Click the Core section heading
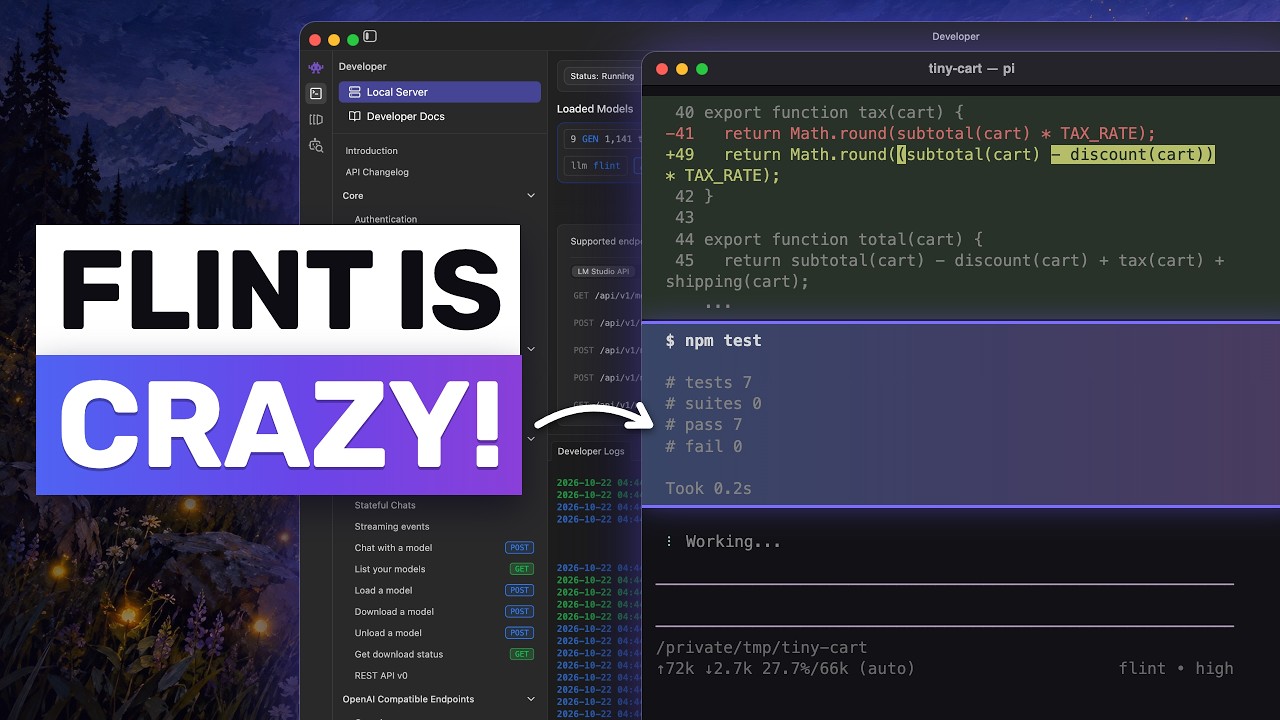The height and width of the screenshot is (720, 1280). tap(353, 196)
